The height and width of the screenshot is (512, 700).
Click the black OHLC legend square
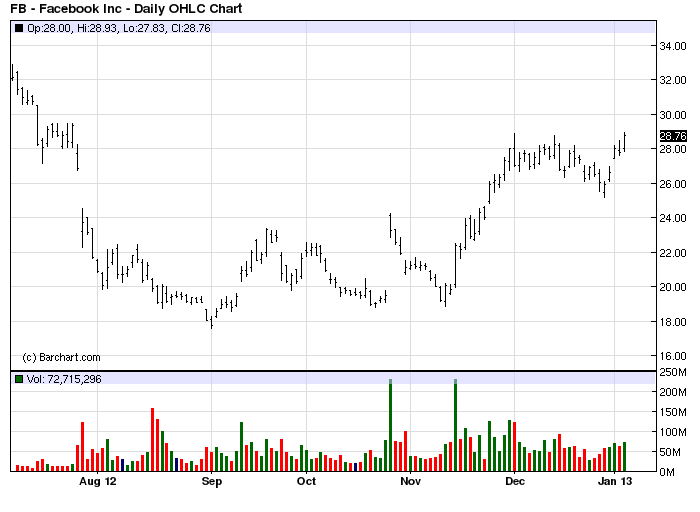19,28
